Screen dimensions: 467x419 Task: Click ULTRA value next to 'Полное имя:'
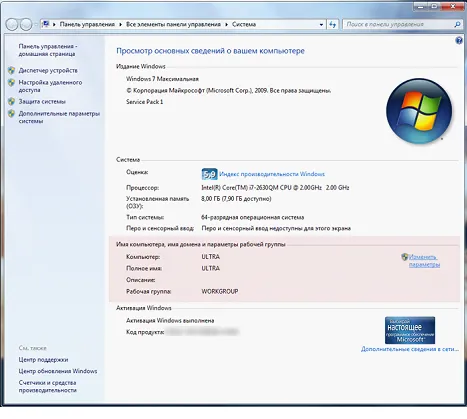[x=211, y=268]
